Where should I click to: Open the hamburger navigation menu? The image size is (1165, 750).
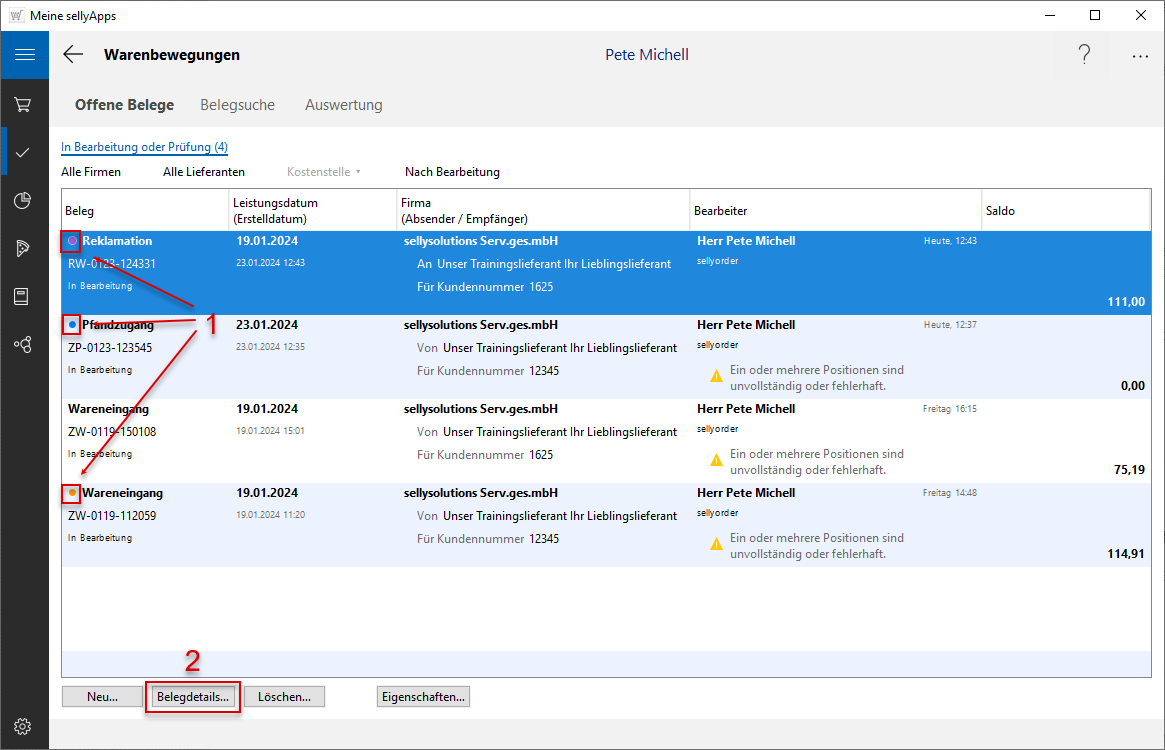24,55
